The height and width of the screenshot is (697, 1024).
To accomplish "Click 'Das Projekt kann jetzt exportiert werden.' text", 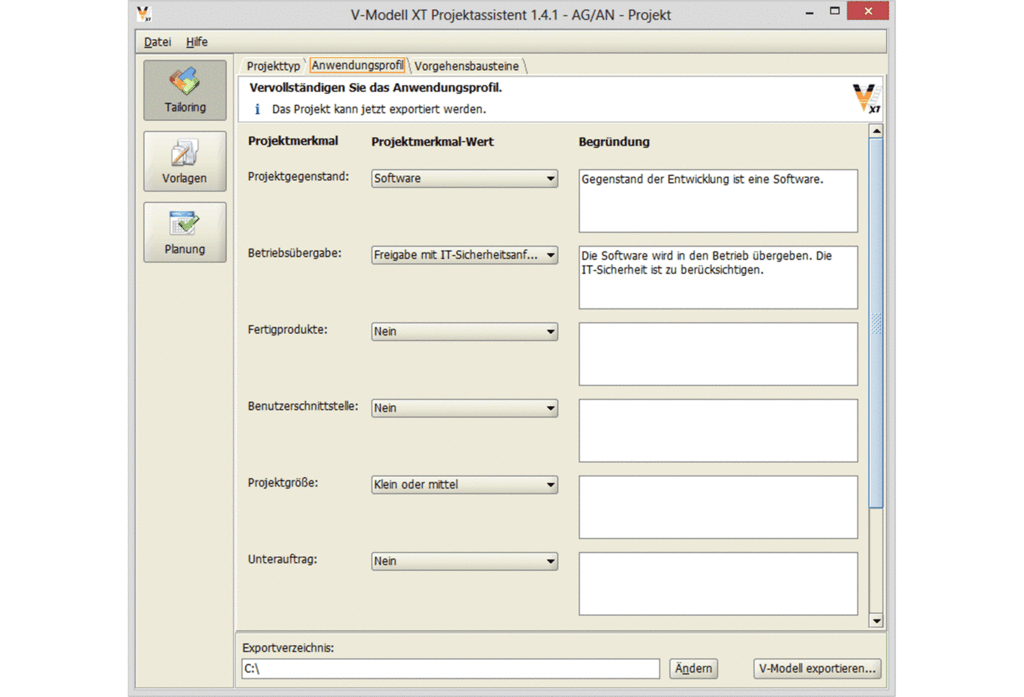I will (379, 109).
